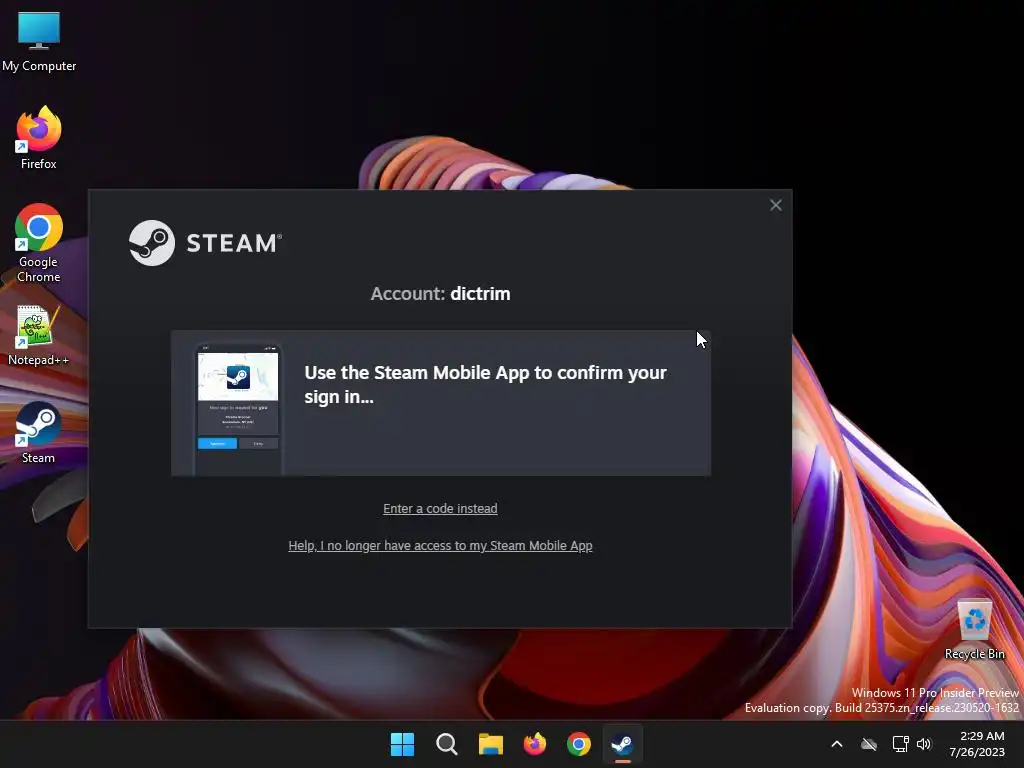
Task: Open taskbar Search
Action: click(x=447, y=744)
